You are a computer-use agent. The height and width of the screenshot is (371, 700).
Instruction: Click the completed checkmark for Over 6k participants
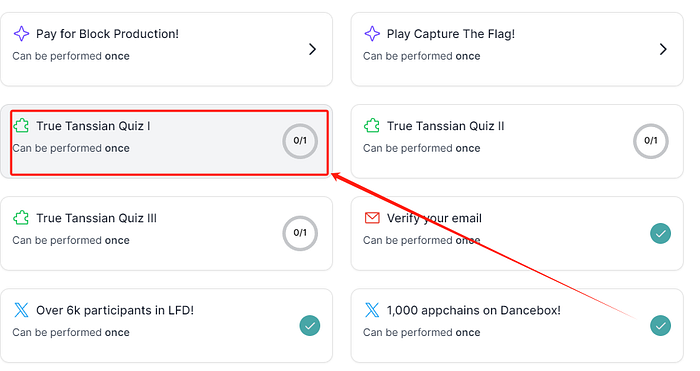tap(310, 325)
